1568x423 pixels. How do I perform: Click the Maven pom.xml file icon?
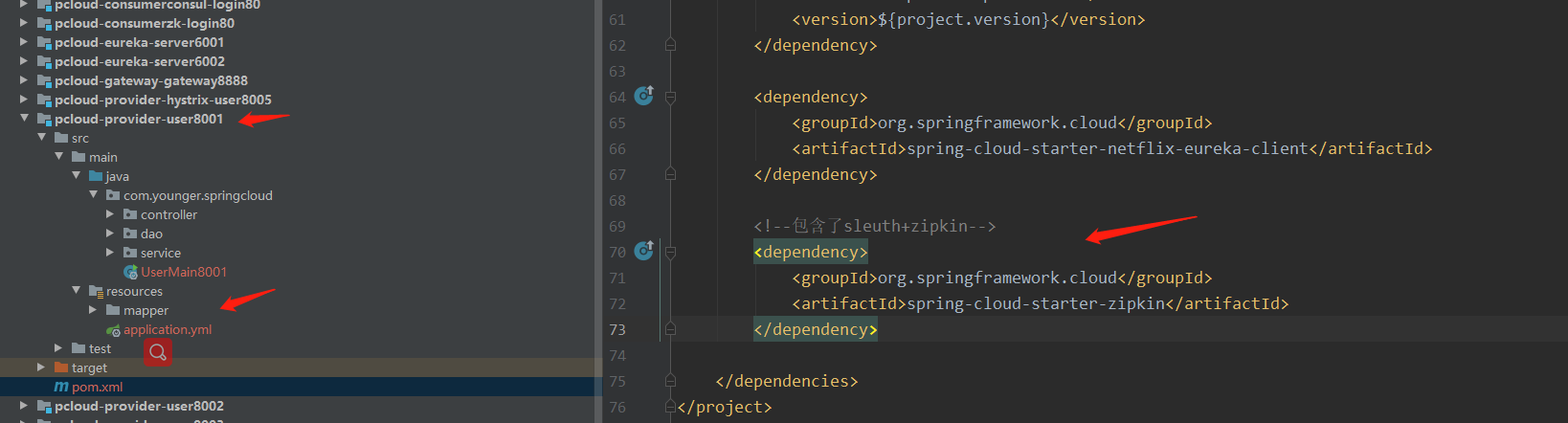pos(61,387)
